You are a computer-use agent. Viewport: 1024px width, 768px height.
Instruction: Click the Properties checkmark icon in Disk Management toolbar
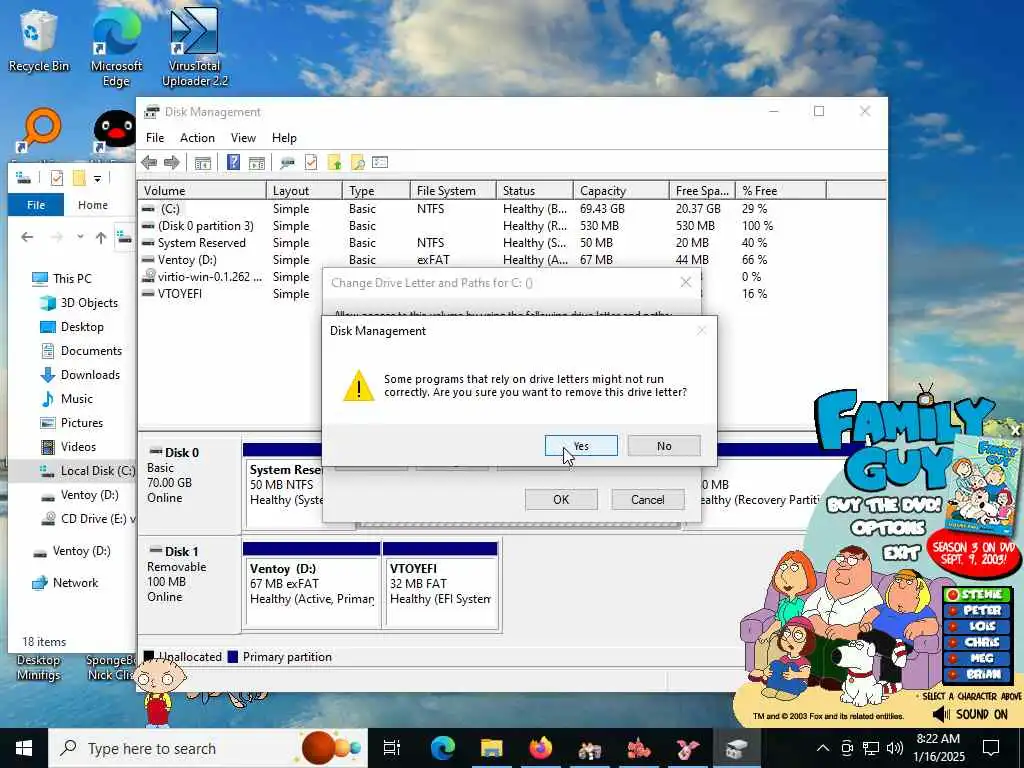coord(311,162)
